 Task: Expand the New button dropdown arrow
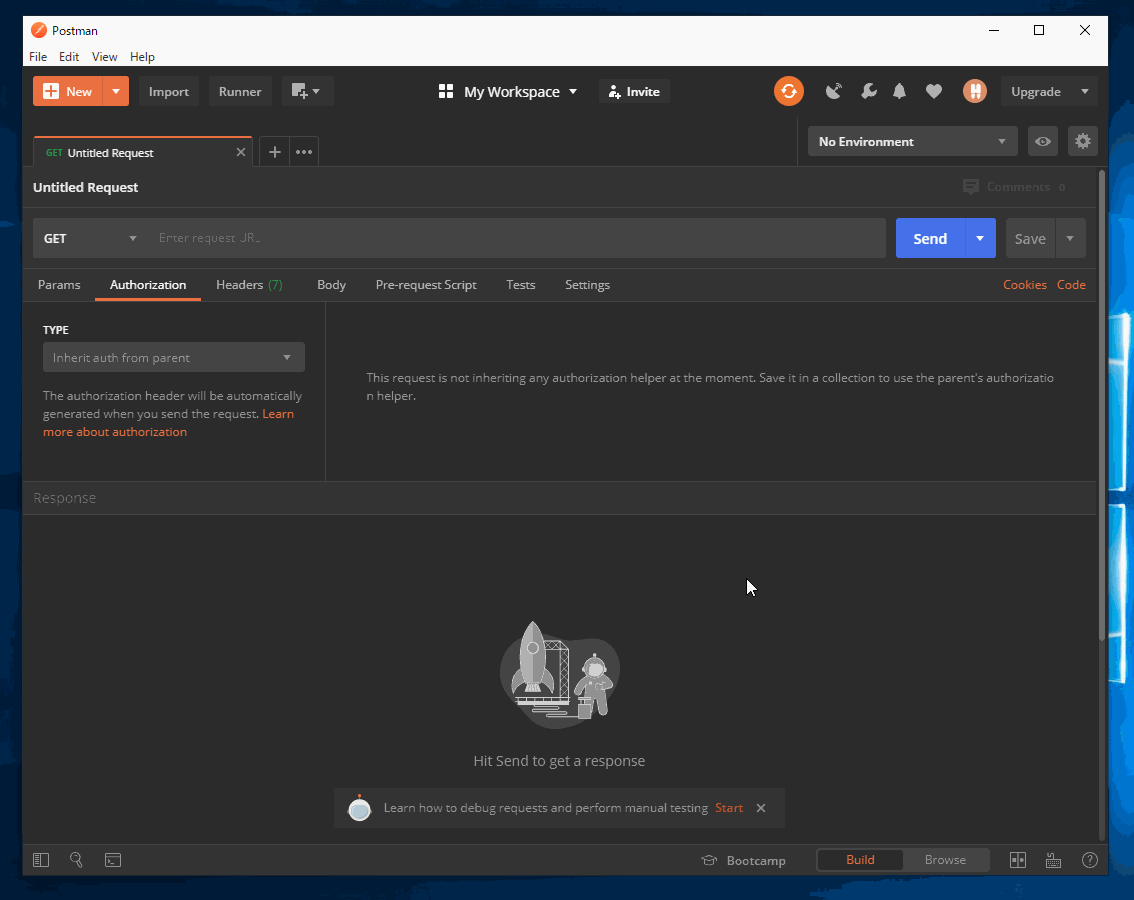point(116,91)
